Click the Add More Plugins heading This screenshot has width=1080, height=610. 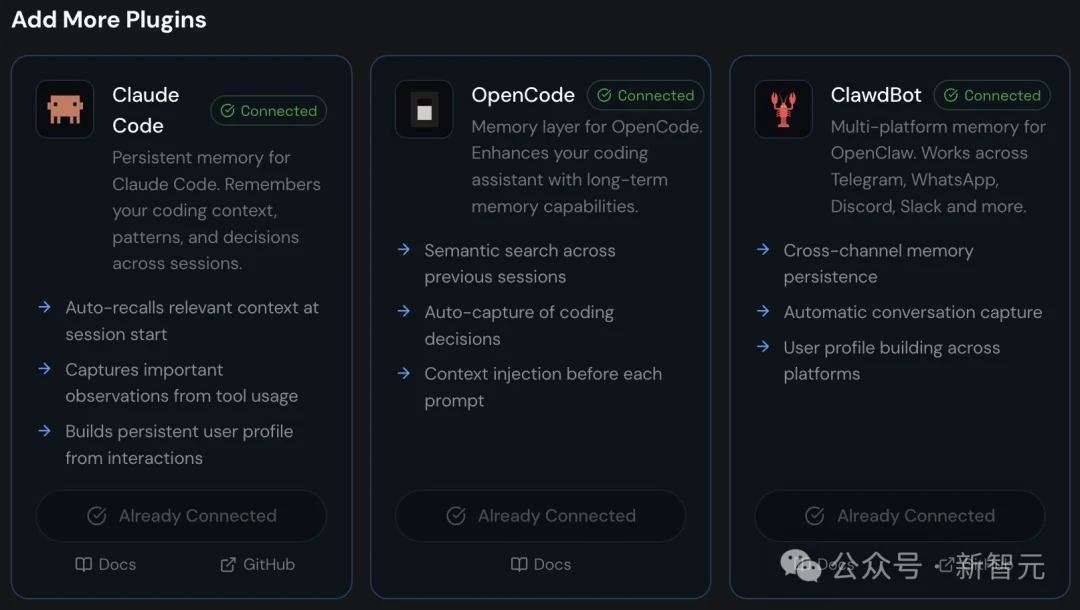click(109, 20)
